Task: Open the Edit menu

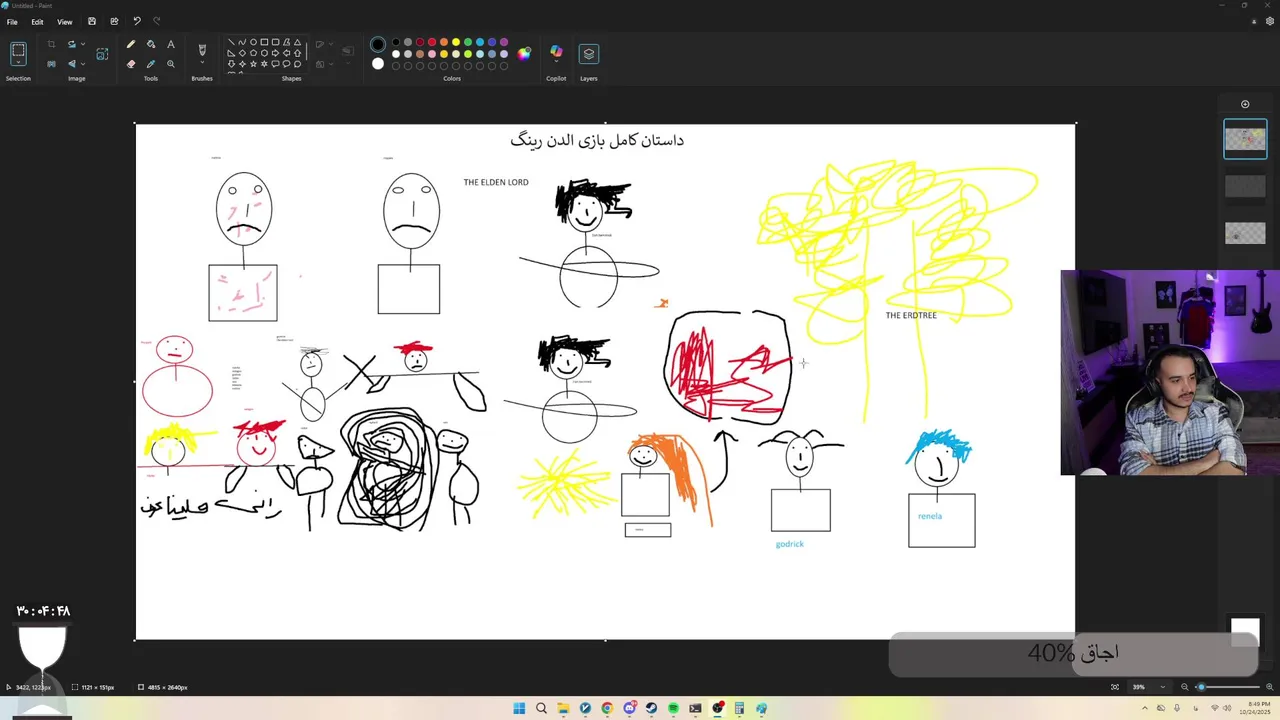Action: [37, 22]
